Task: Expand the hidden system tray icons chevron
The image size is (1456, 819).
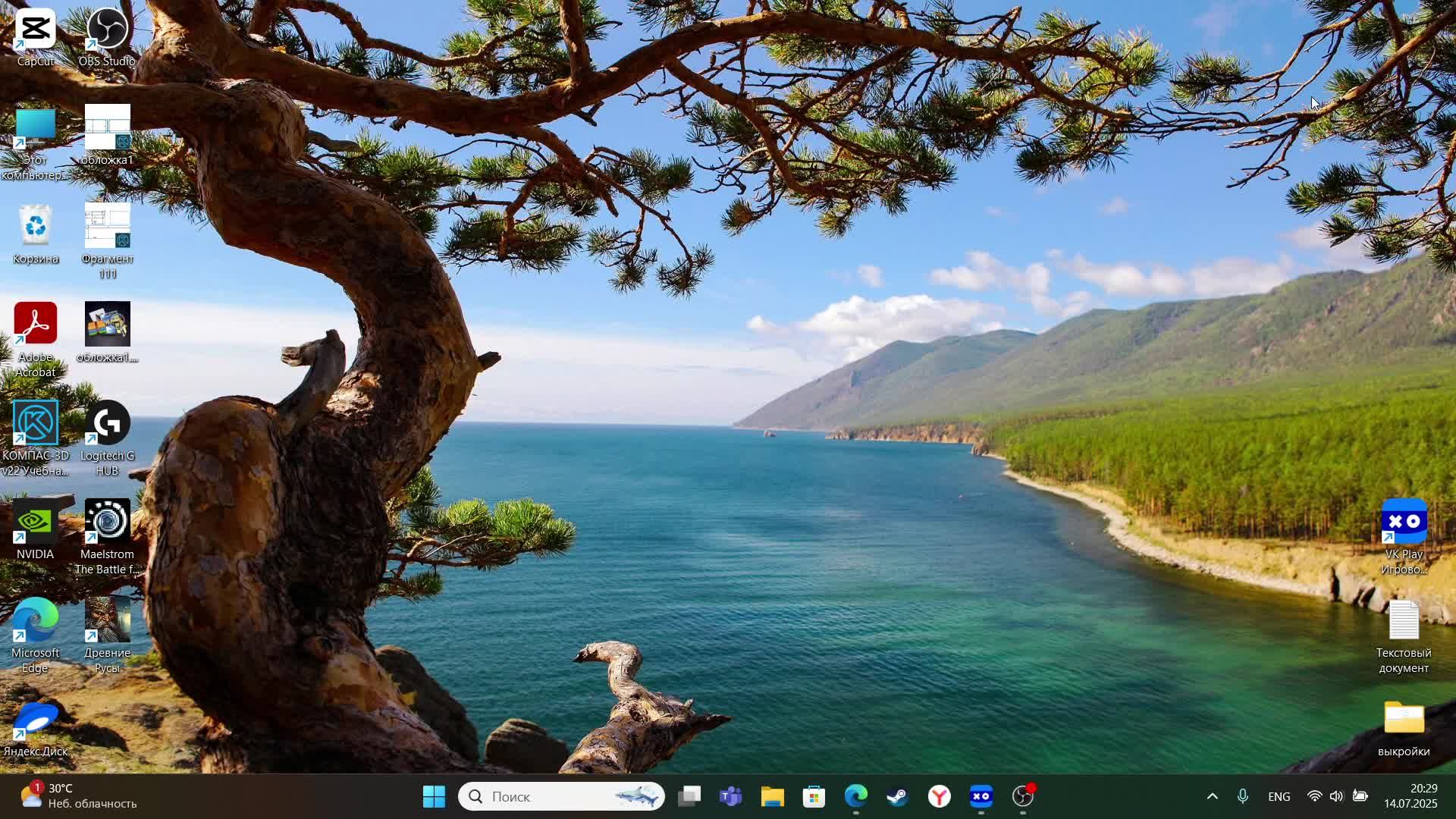Action: (1212, 796)
